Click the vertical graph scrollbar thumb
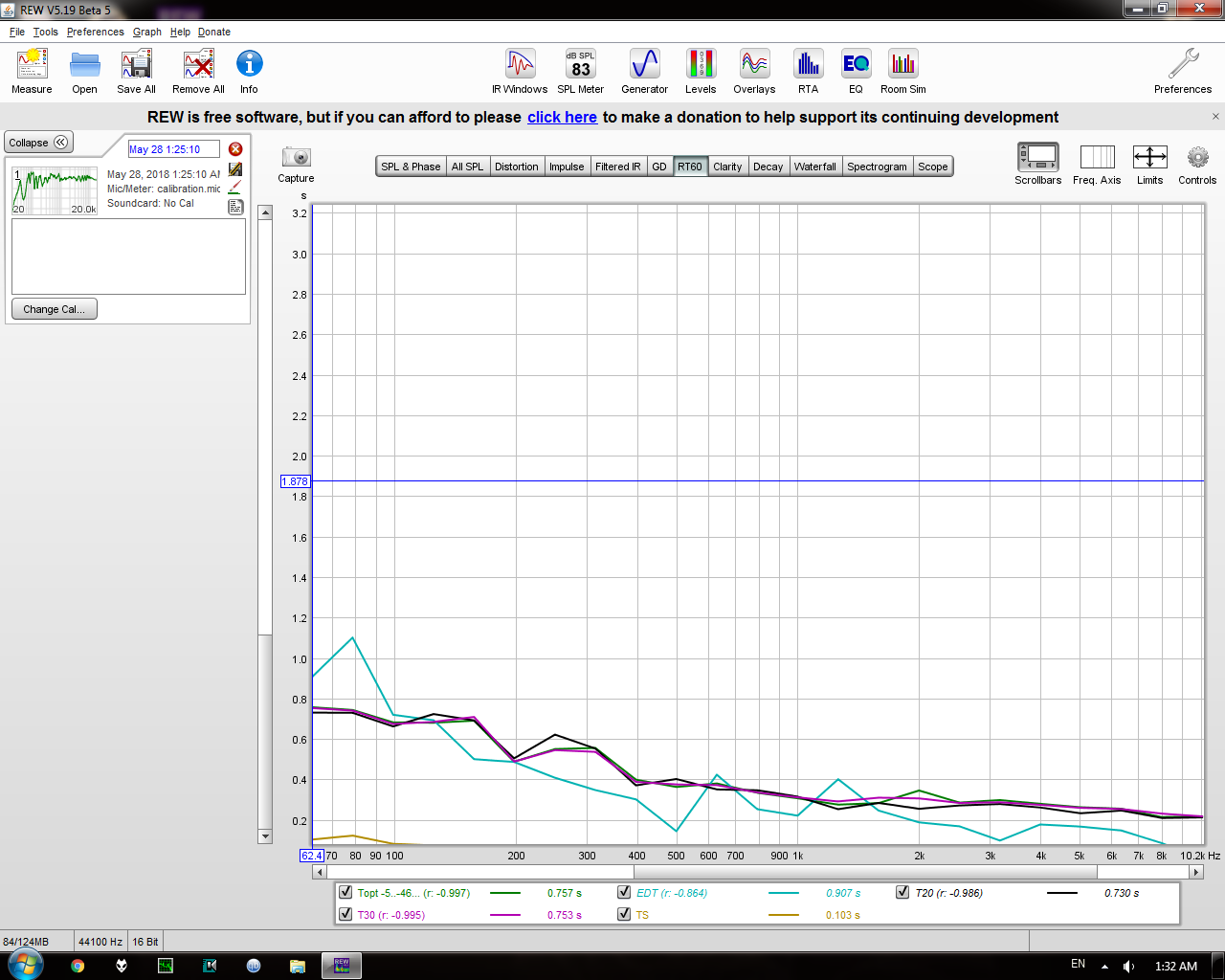Screen dimensions: 1225x980 (265, 731)
